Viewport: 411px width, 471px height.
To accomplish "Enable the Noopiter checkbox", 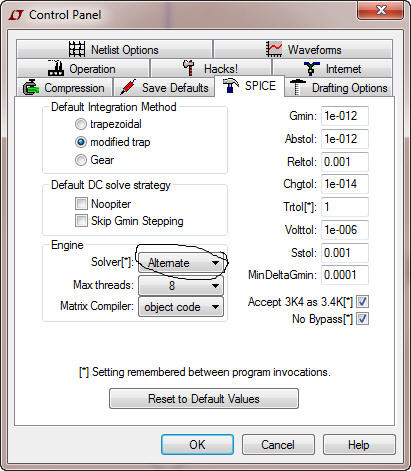I will [81, 203].
